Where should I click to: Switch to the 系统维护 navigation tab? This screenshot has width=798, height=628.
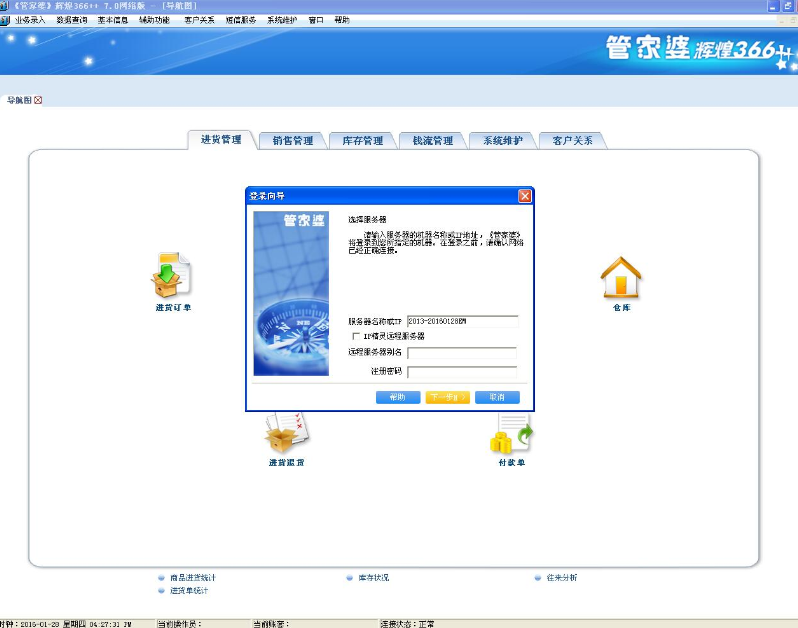click(x=503, y=141)
